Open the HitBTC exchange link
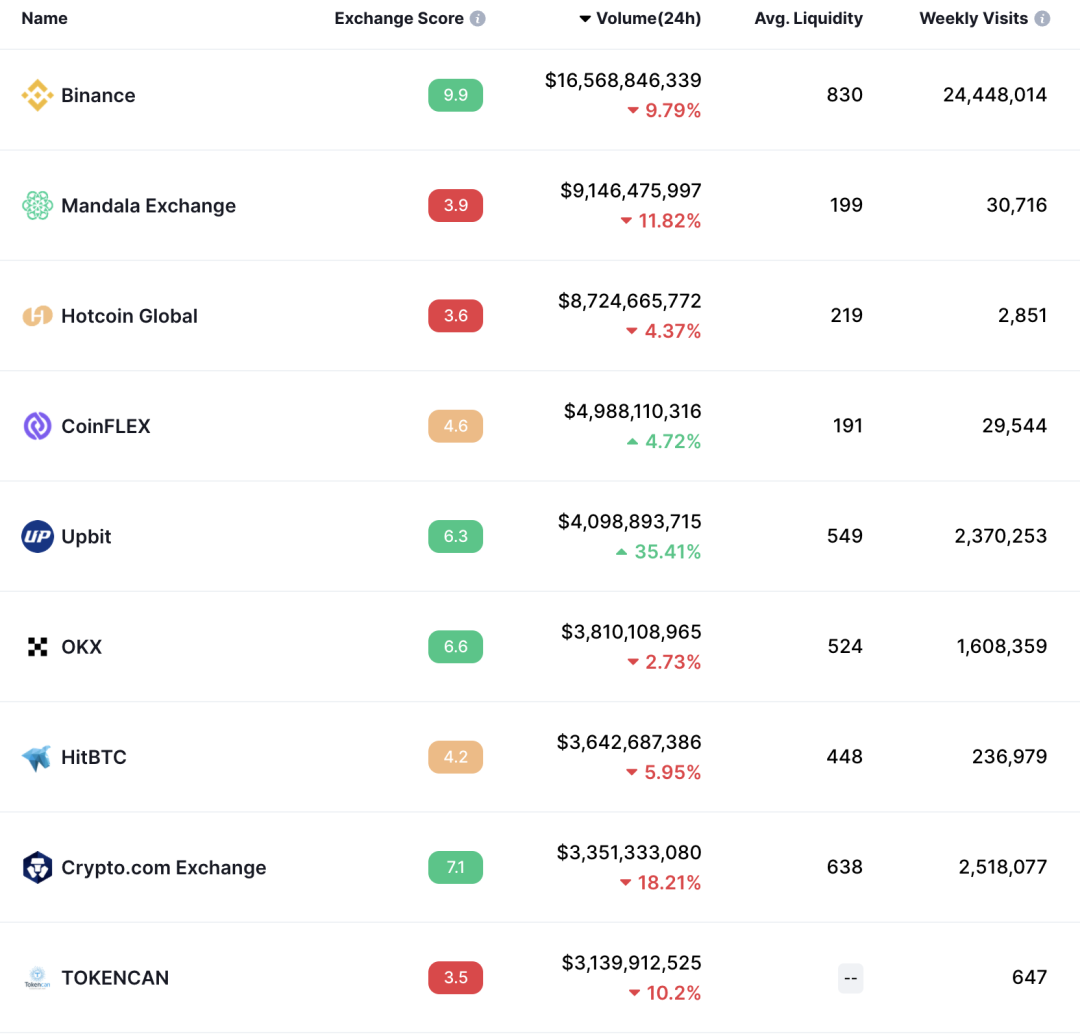The height and width of the screenshot is (1036, 1080). click(x=94, y=757)
